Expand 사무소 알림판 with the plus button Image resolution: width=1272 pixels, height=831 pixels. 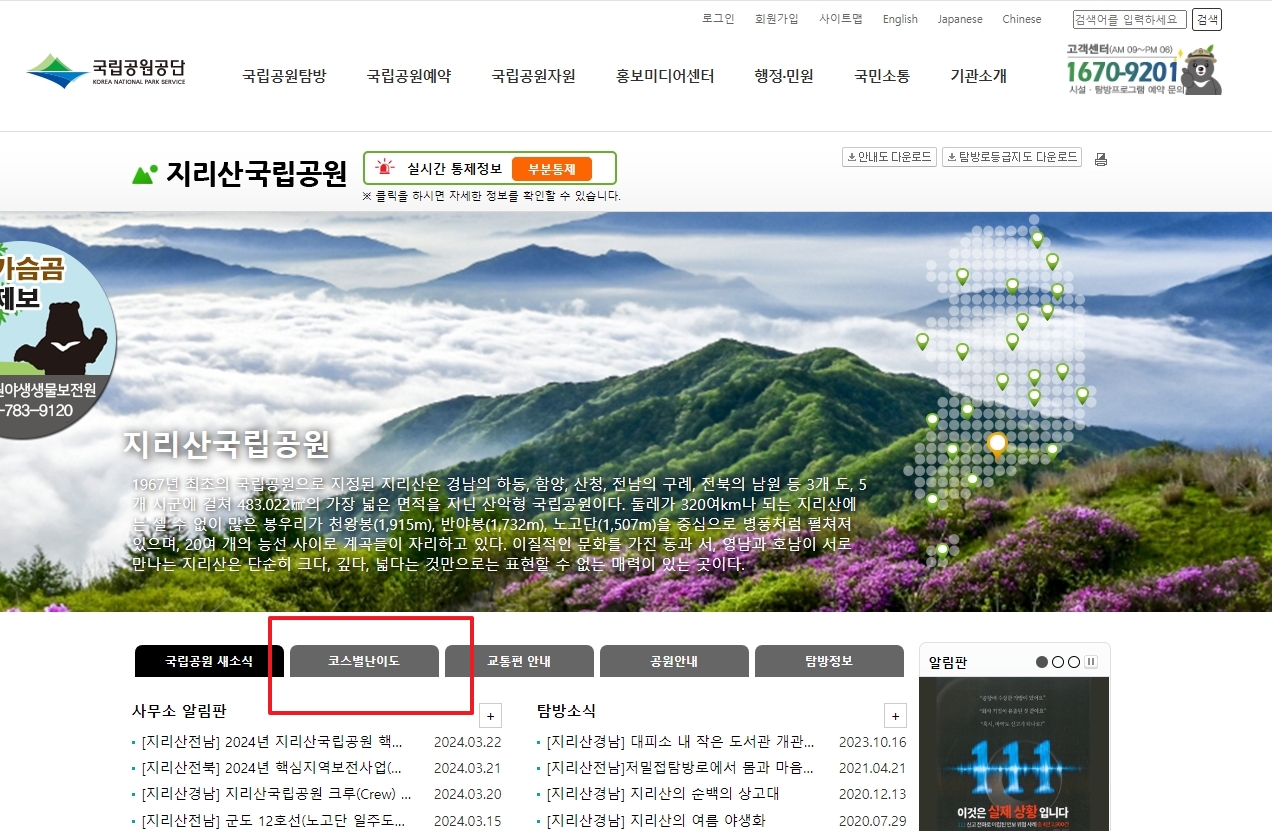tap(490, 716)
